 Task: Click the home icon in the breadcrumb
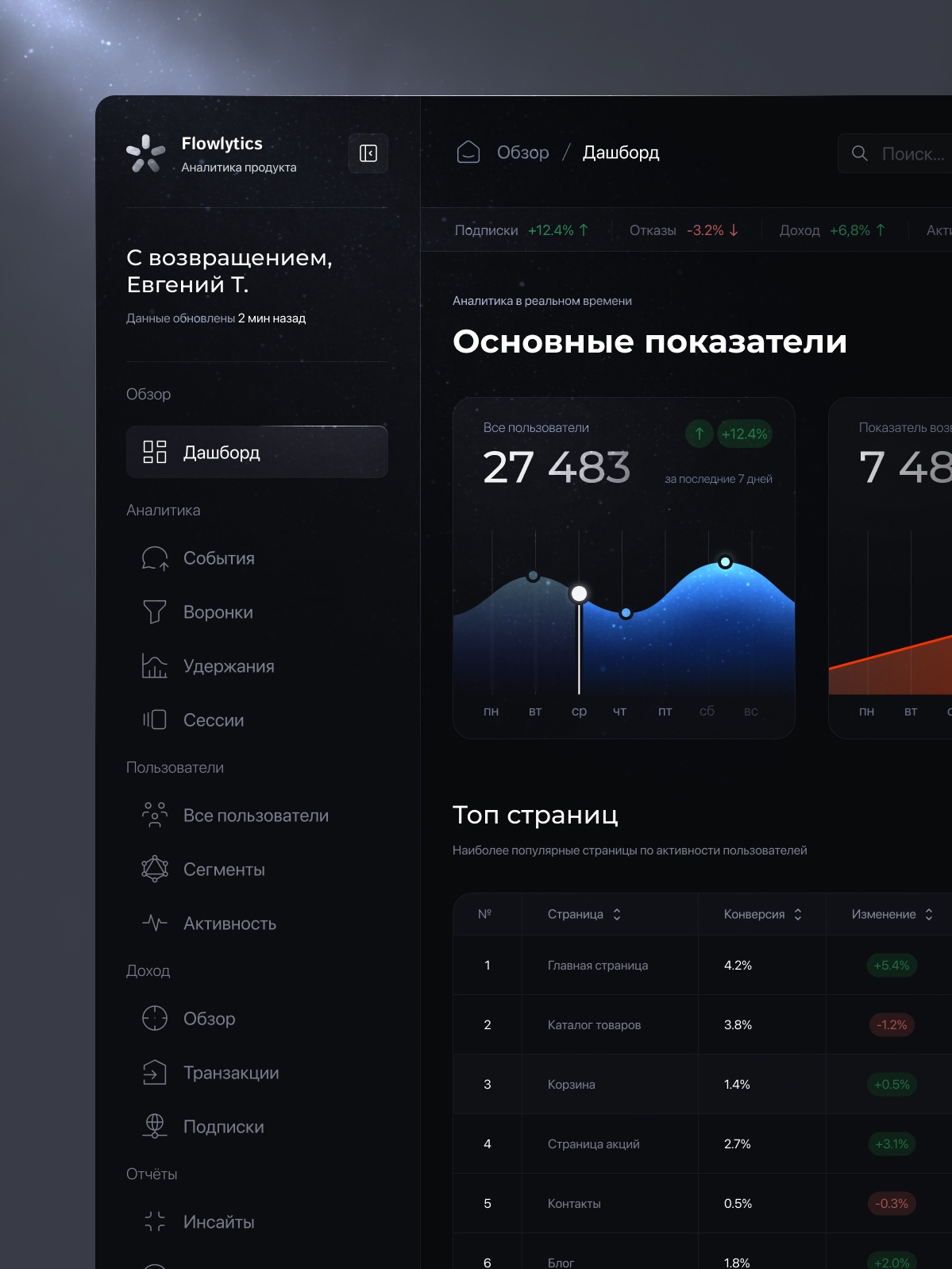pyautogui.click(x=468, y=152)
